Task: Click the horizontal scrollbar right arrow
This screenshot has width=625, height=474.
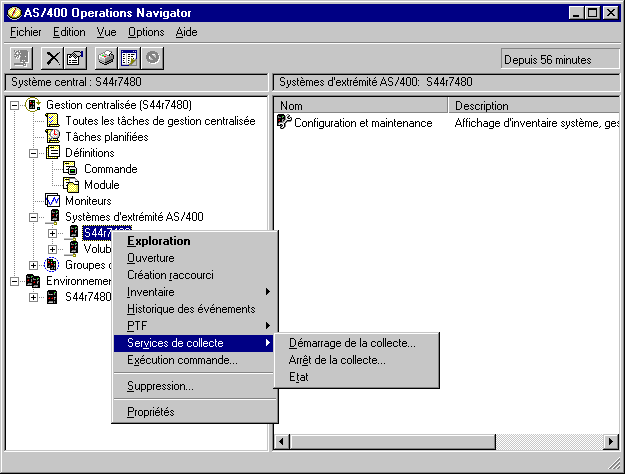Action: click(611, 441)
